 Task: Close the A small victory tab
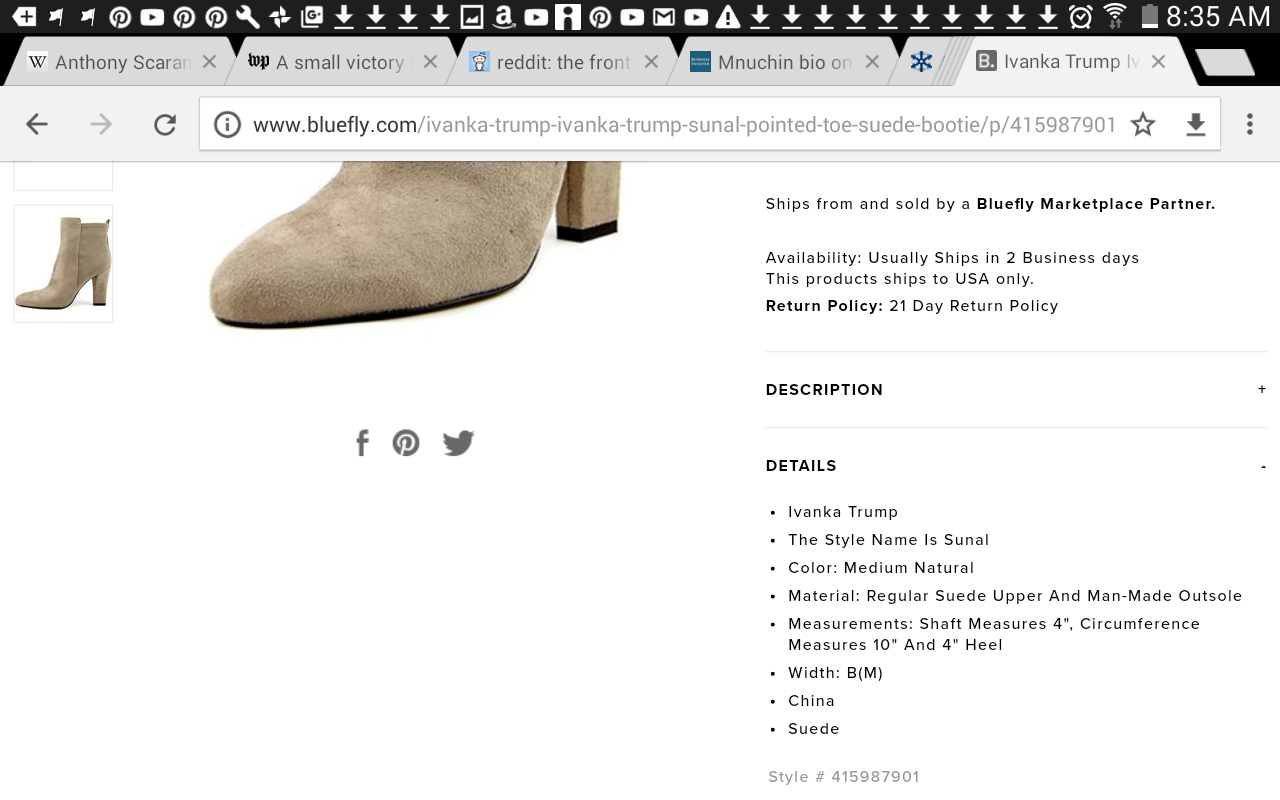pyautogui.click(x=430, y=62)
